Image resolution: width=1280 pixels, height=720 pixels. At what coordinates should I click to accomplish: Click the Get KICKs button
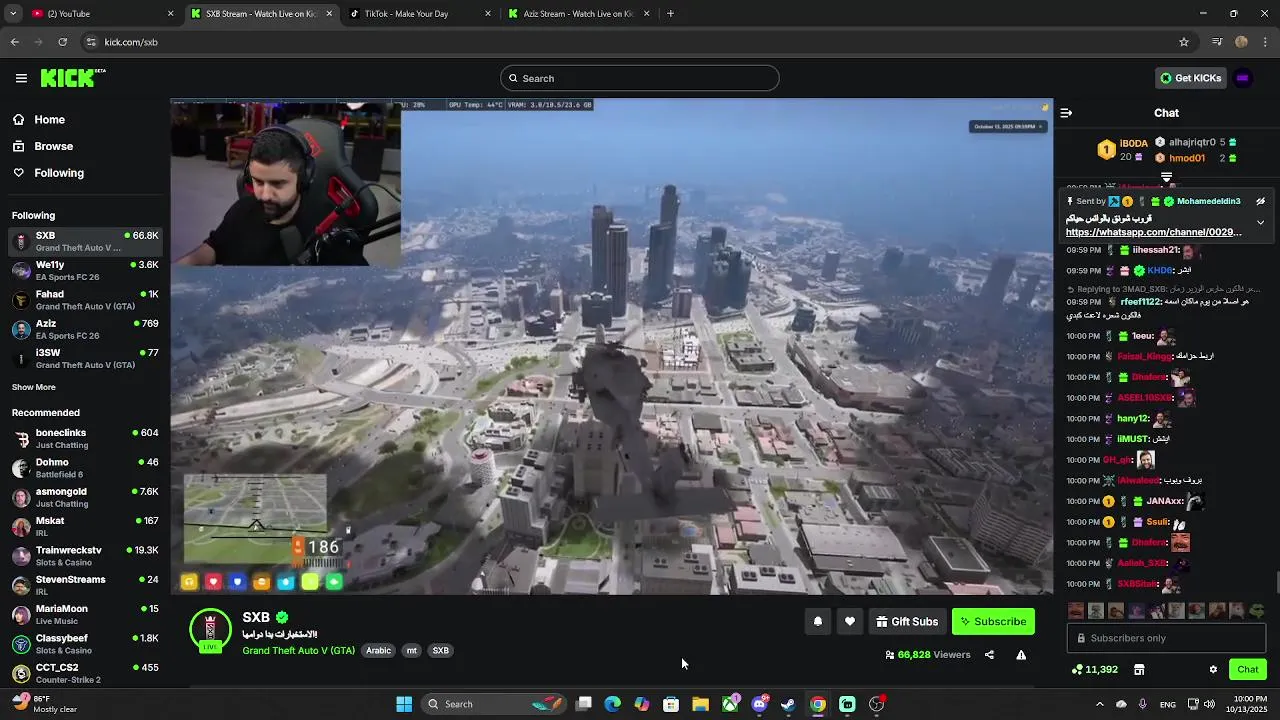(x=1190, y=78)
